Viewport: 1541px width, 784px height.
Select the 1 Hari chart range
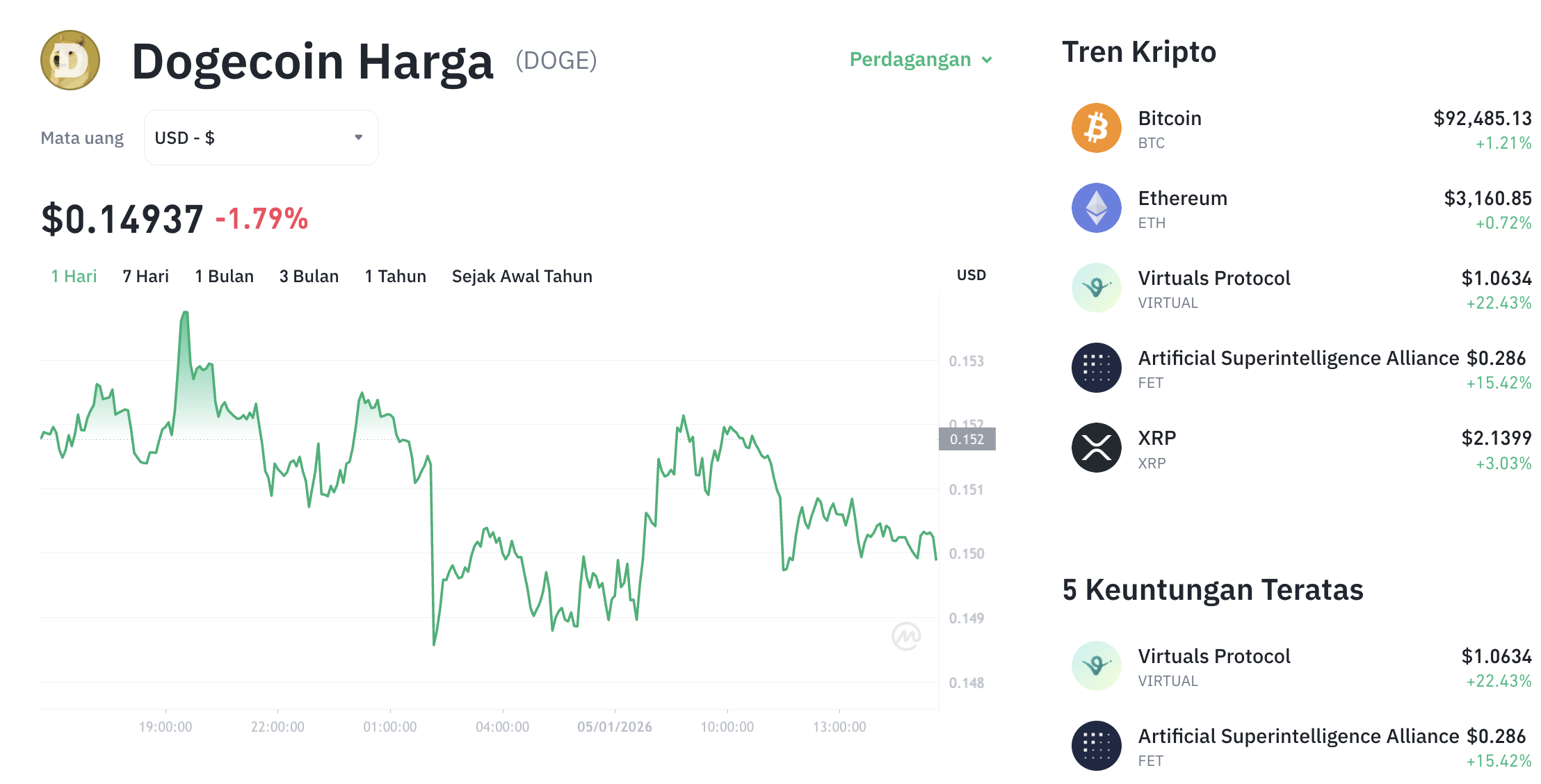coord(74,277)
